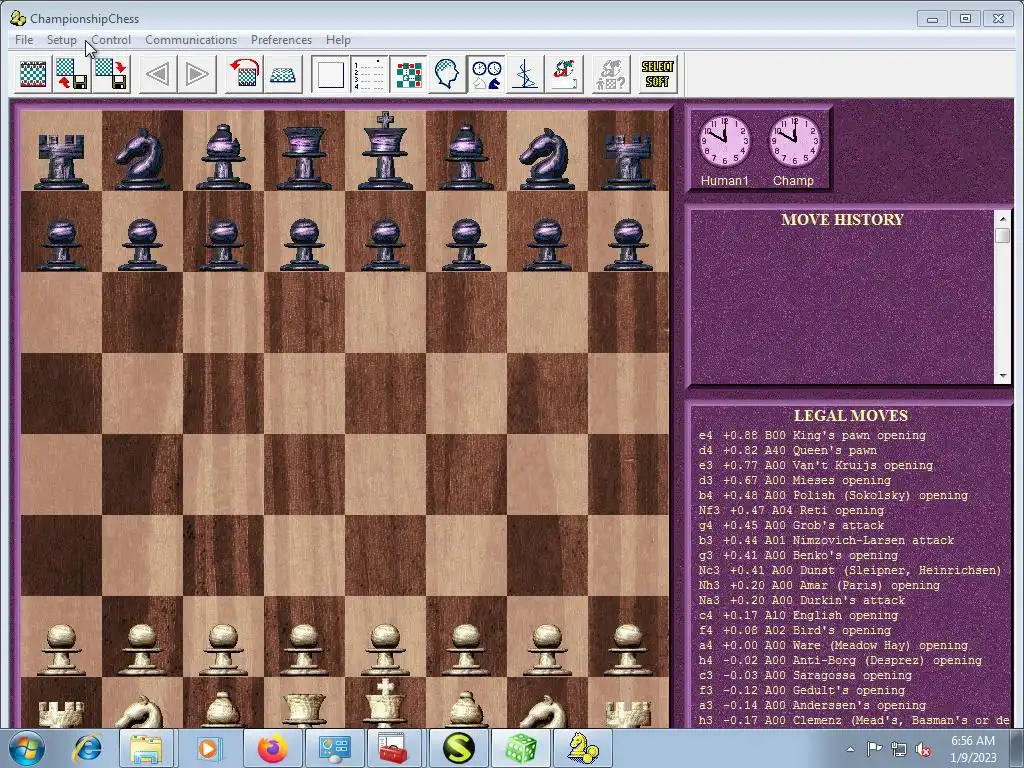Choose legal move Nf3 Reti opening
1024x768 pixels.
click(791, 511)
